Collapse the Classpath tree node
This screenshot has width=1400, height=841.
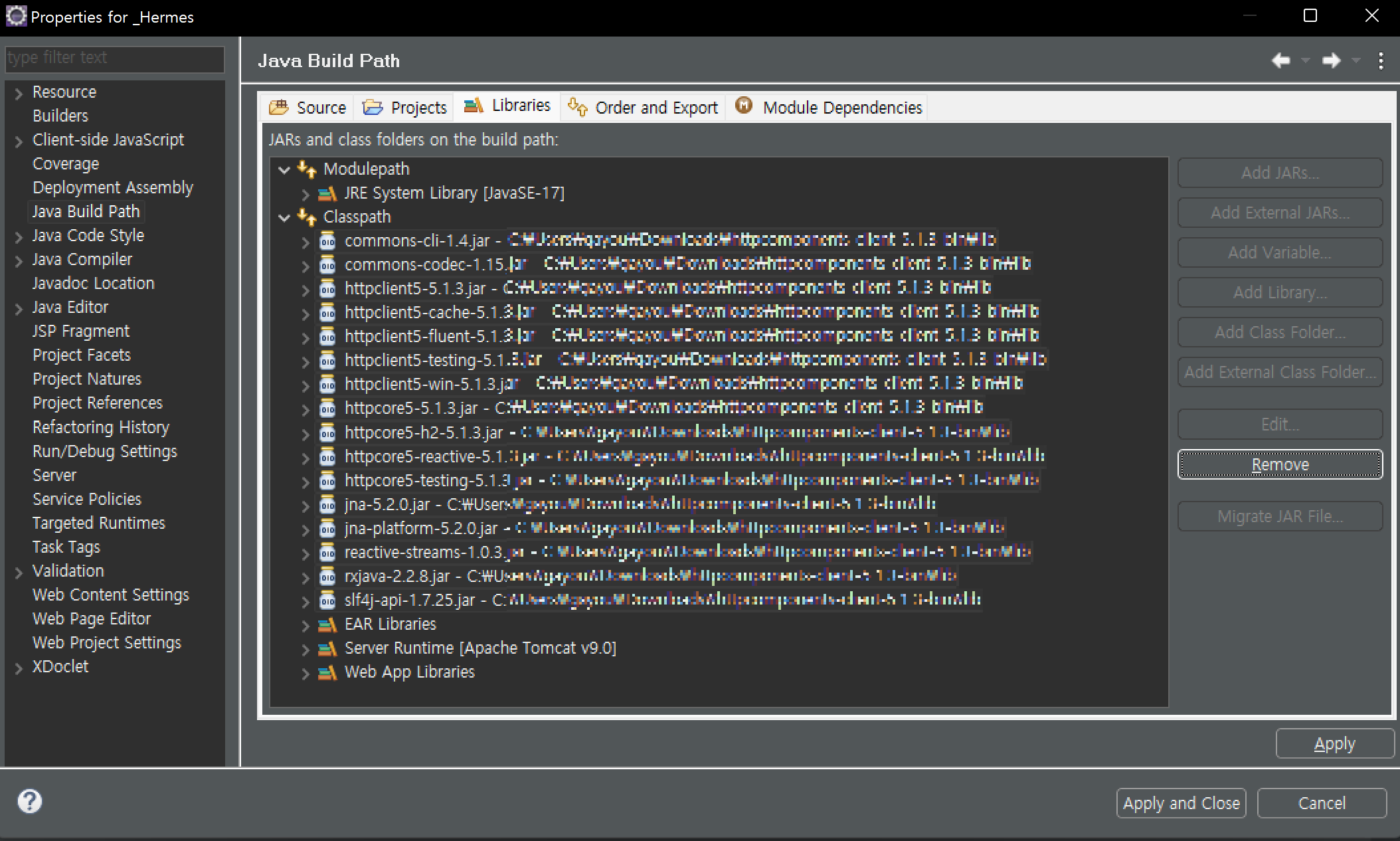tap(284, 217)
